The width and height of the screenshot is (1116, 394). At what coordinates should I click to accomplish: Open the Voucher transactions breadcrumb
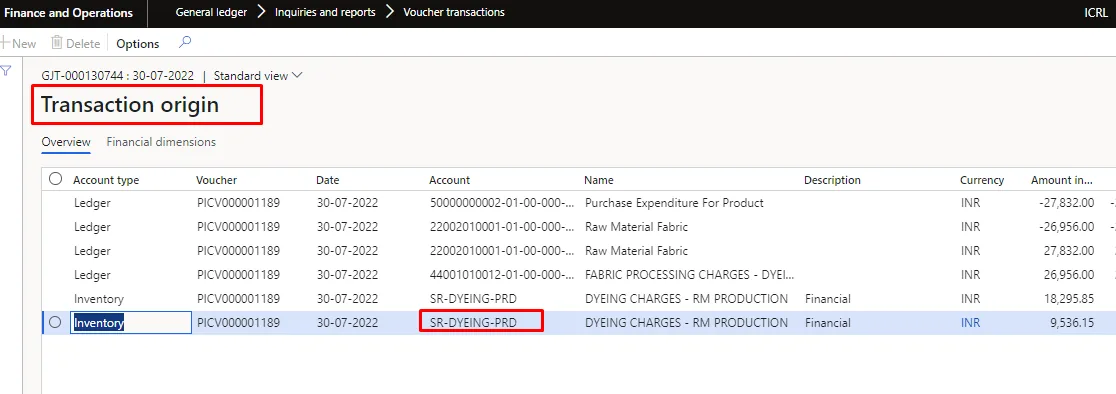coord(454,12)
